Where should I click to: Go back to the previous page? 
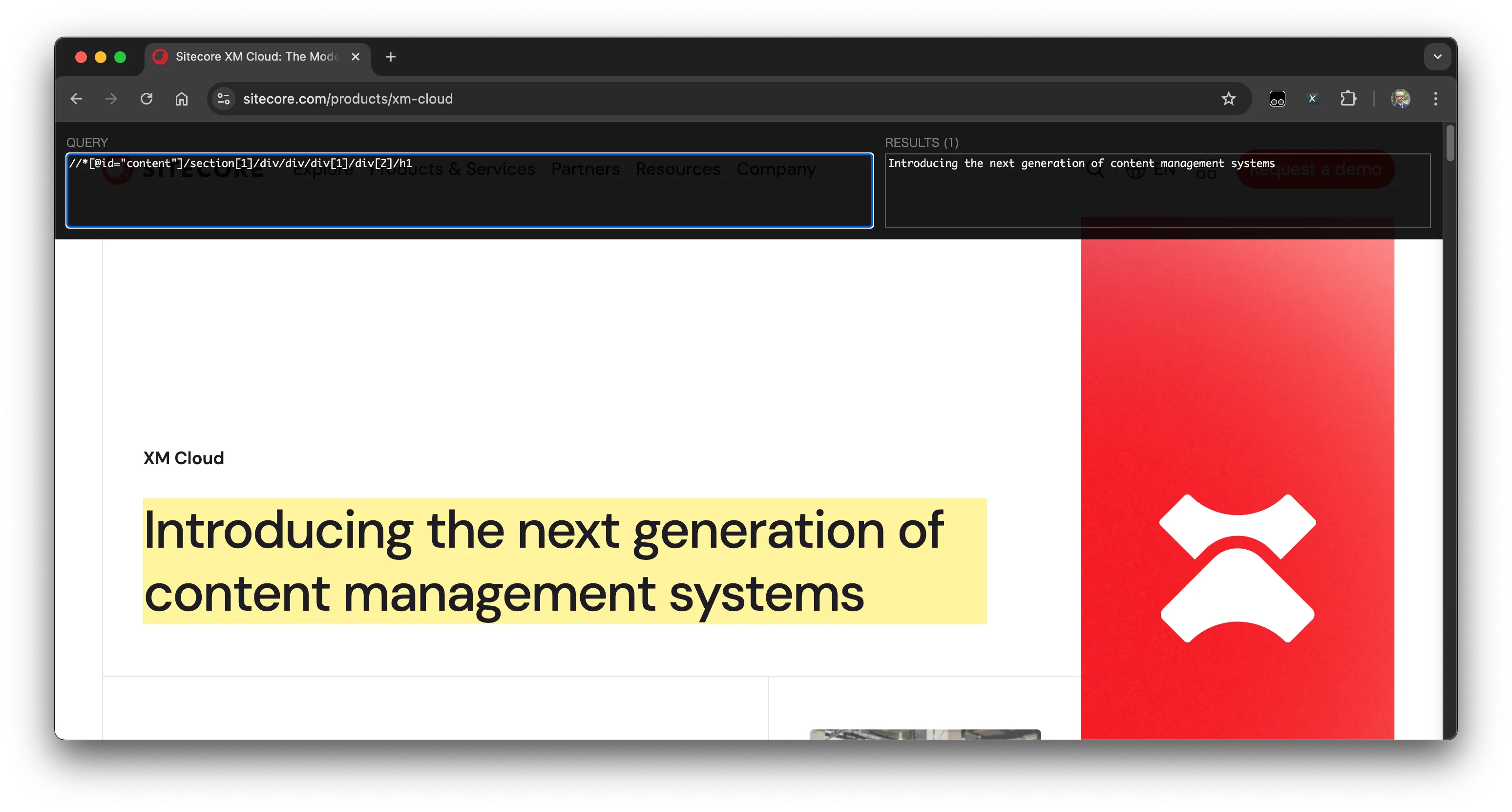pyautogui.click(x=76, y=99)
